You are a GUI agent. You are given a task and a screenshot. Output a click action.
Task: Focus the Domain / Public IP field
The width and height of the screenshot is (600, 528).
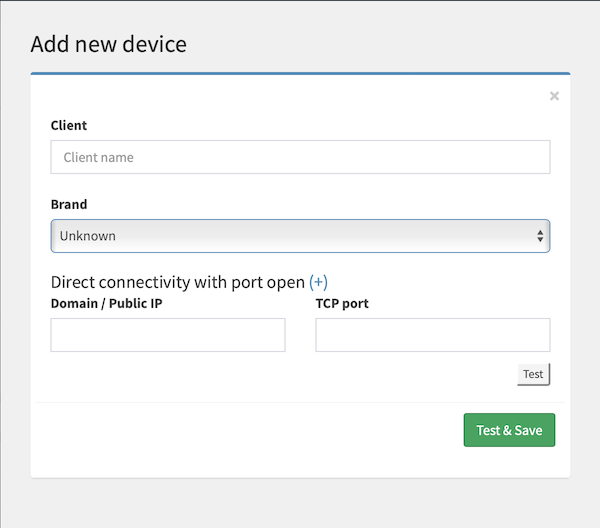coord(168,335)
